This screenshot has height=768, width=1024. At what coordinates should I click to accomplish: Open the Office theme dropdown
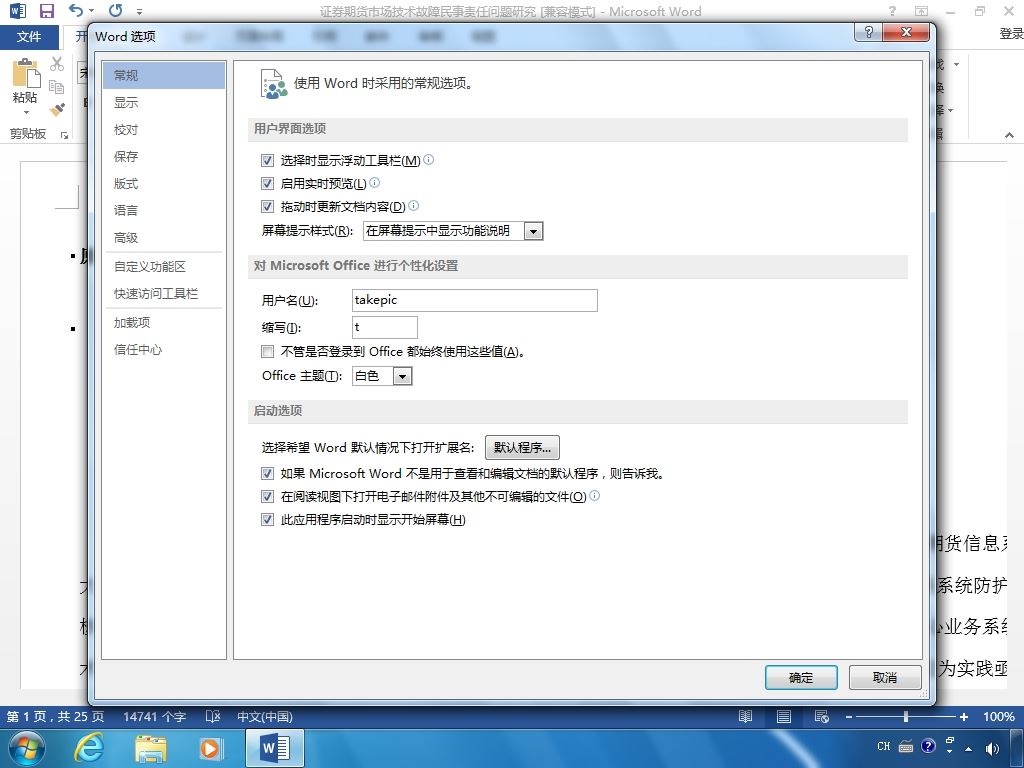[402, 376]
